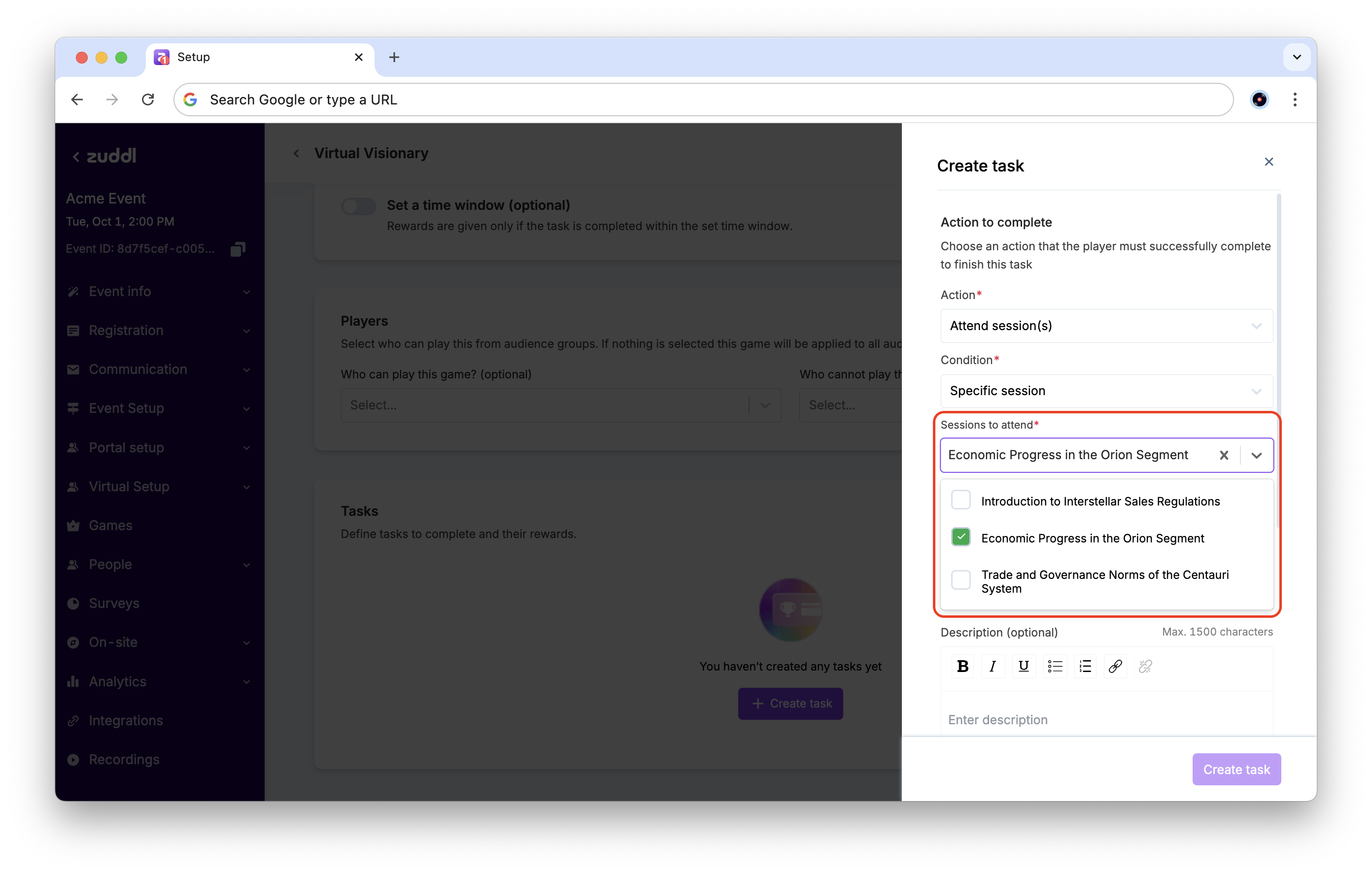This screenshot has height=874, width=1372.
Task: Open Games in the sidebar
Action: coord(110,525)
